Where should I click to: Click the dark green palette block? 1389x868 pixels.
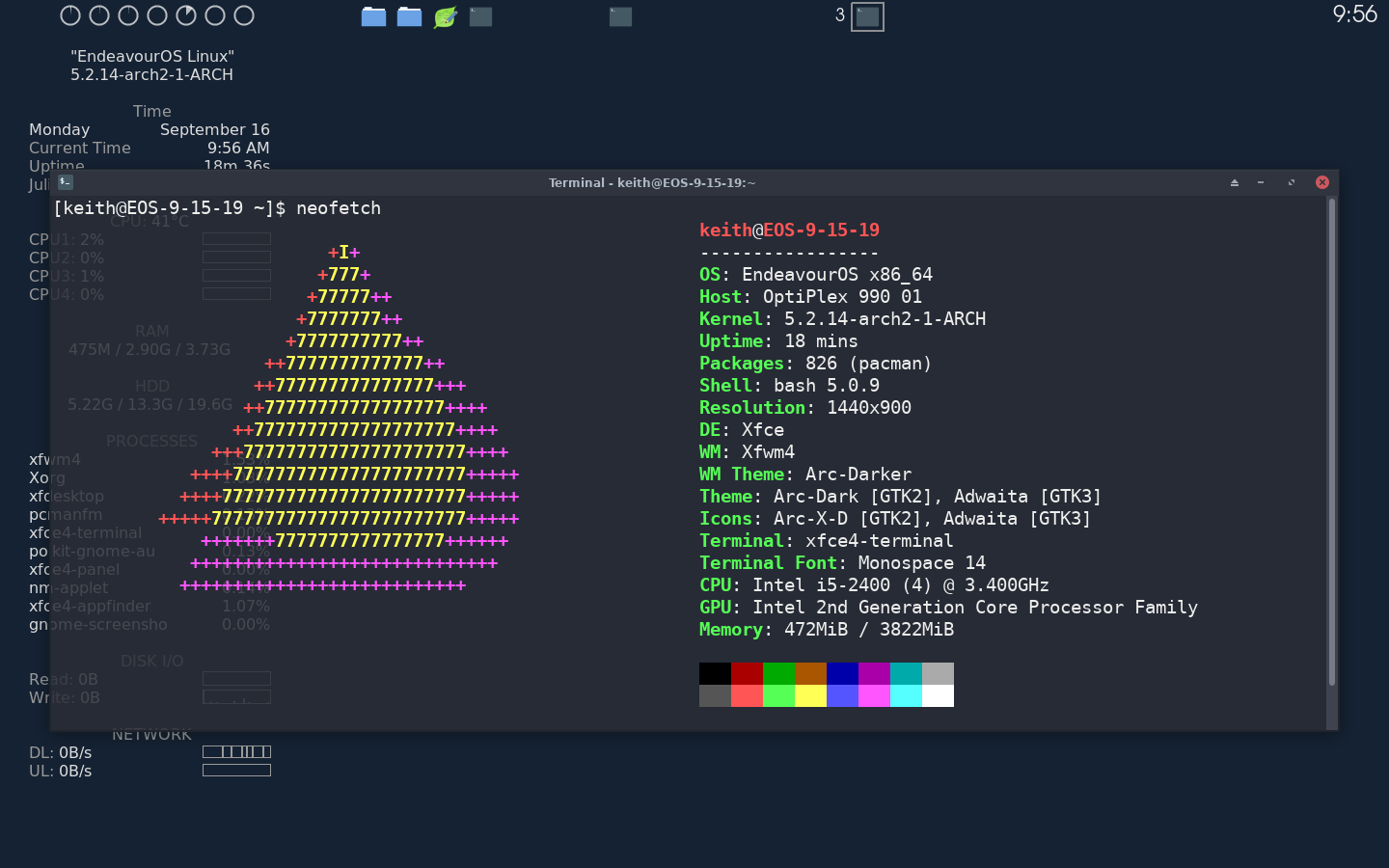778,673
